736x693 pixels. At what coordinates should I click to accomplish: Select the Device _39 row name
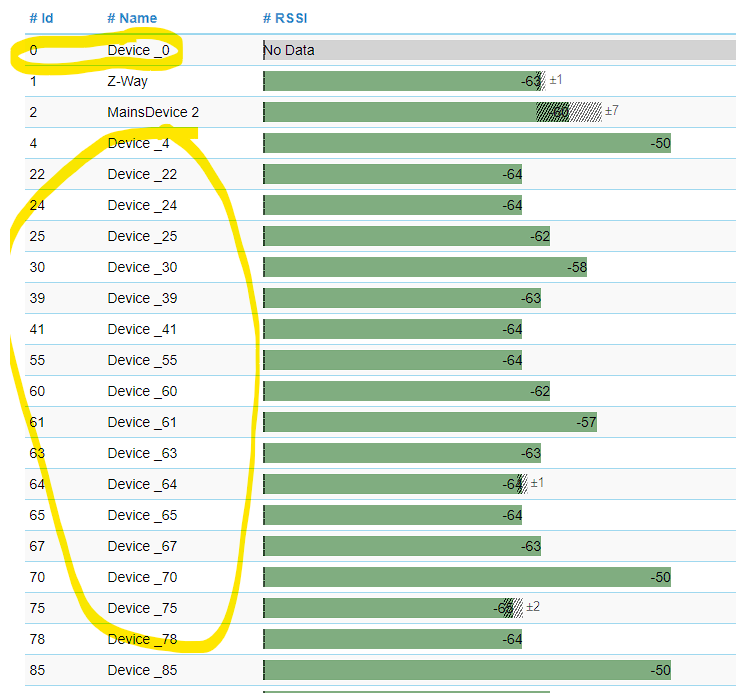pos(142,298)
